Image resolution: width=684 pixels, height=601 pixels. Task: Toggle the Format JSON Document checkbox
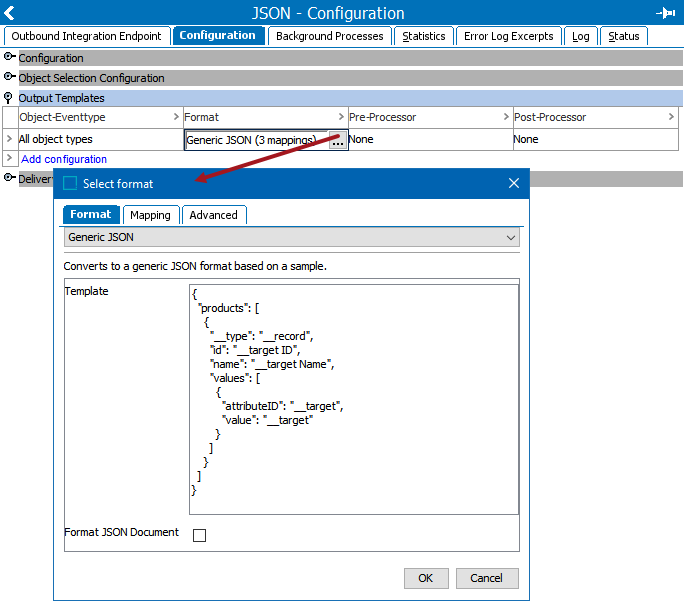[199, 535]
